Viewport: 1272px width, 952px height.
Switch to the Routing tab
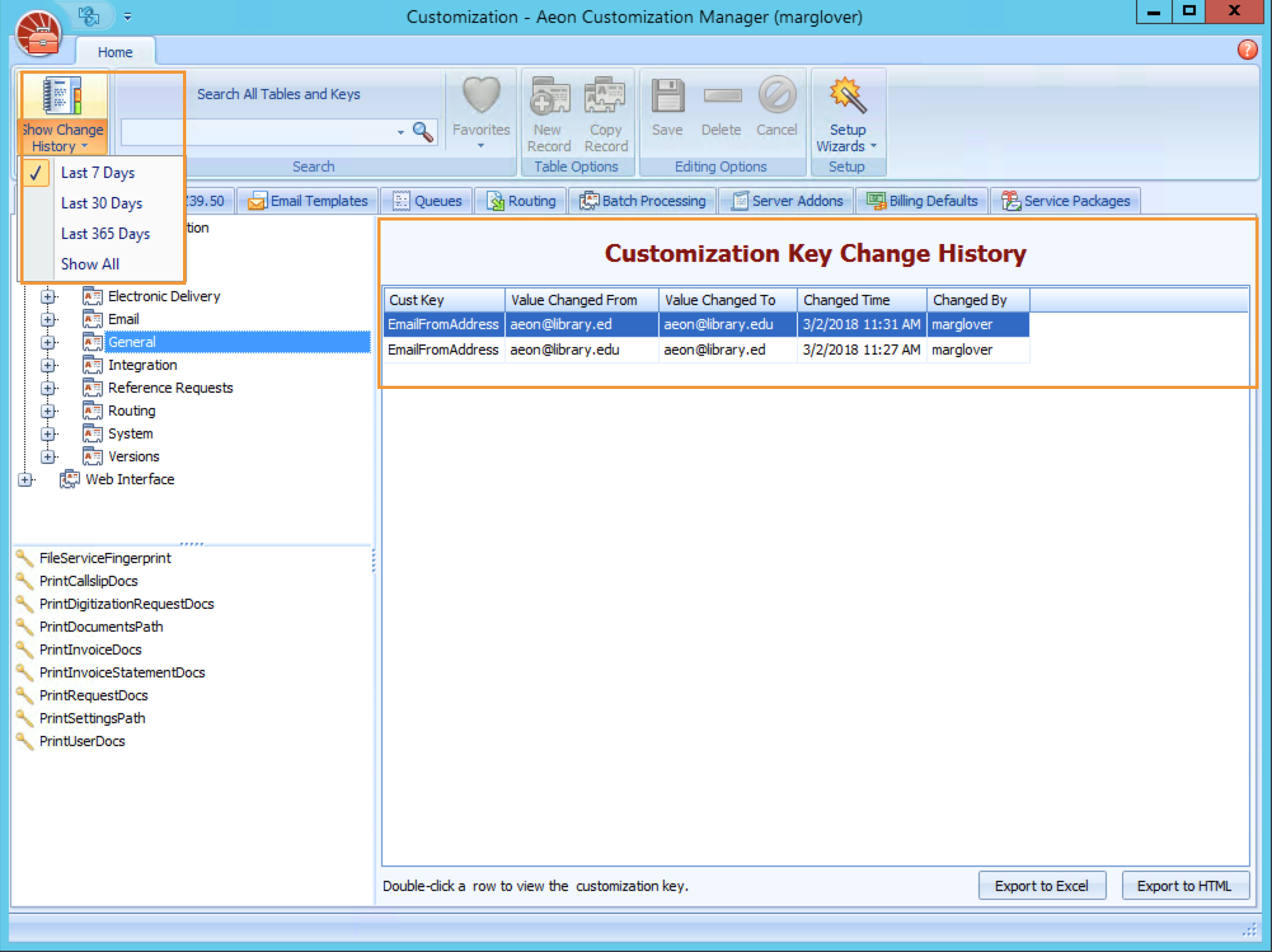click(521, 200)
